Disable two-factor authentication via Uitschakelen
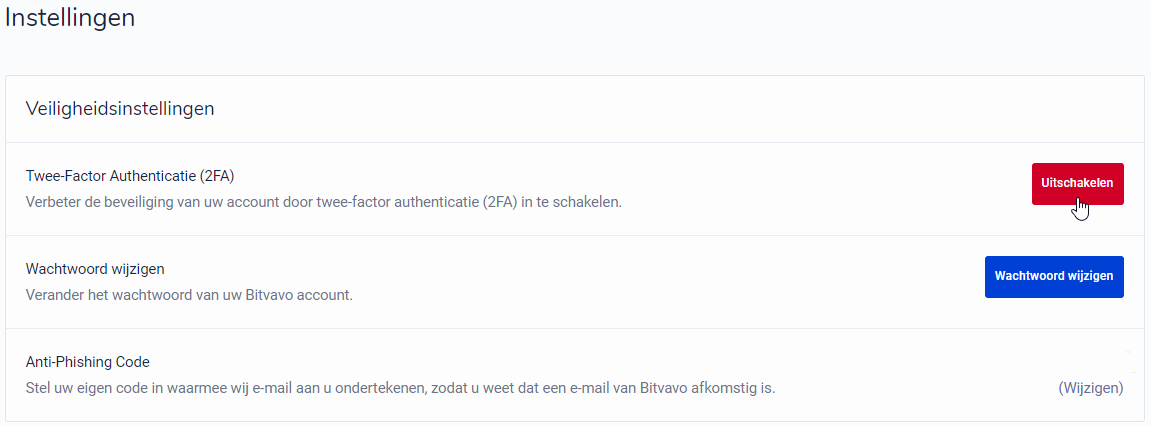1151x426 pixels. point(1077,184)
